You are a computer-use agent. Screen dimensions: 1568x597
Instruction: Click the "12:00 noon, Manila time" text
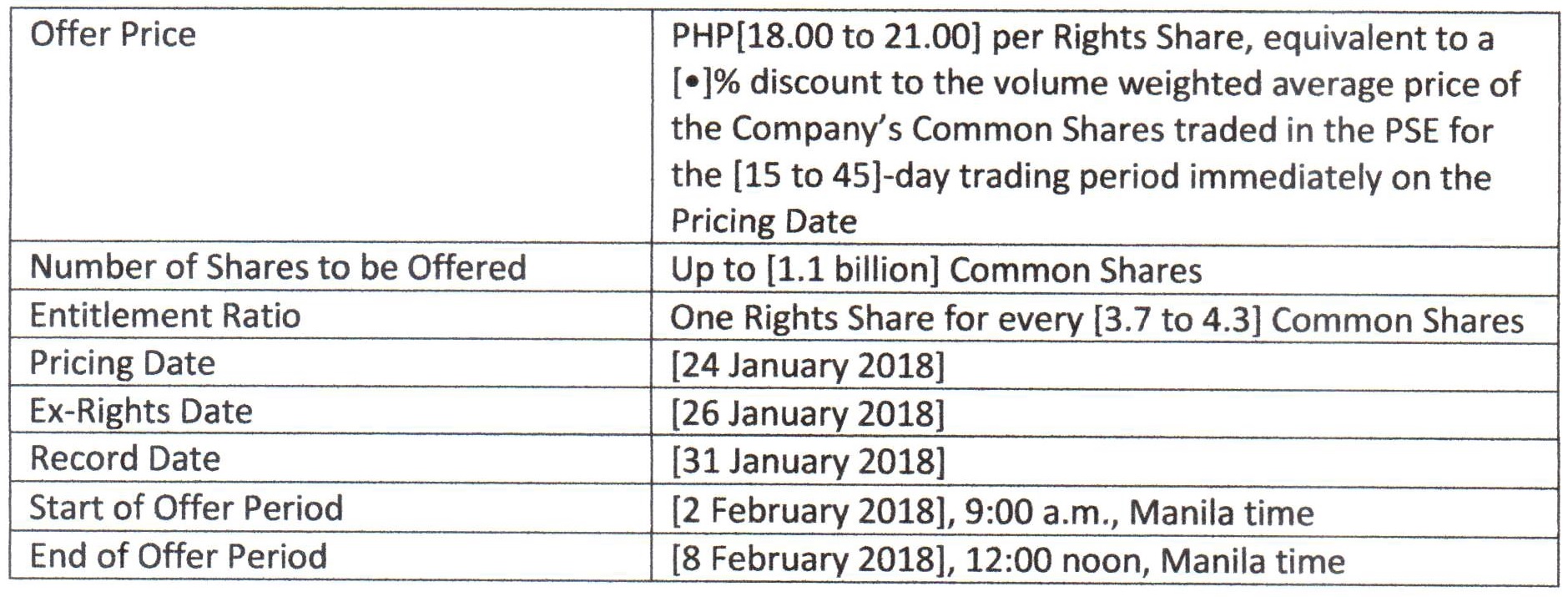coord(1154,560)
